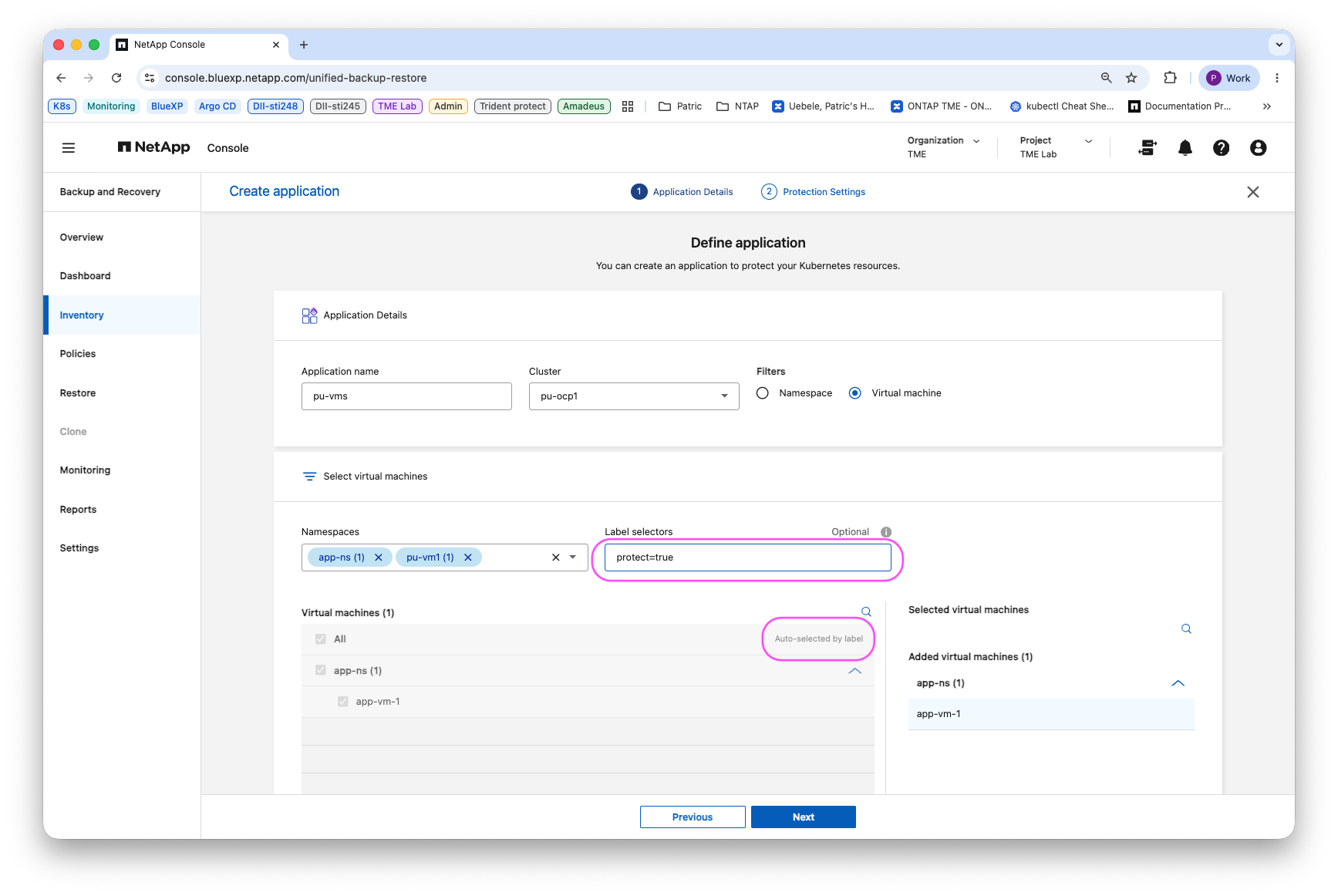Image resolution: width=1338 pixels, height=896 pixels.
Task: Remove the app-ns namespace tag
Action: 379,557
